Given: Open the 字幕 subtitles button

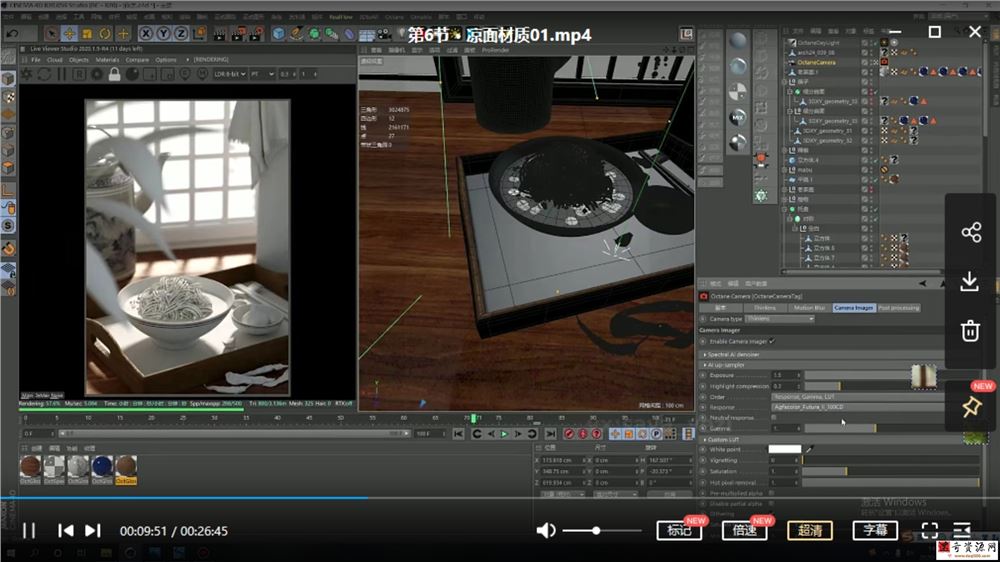Looking at the screenshot, I should click(875, 530).
